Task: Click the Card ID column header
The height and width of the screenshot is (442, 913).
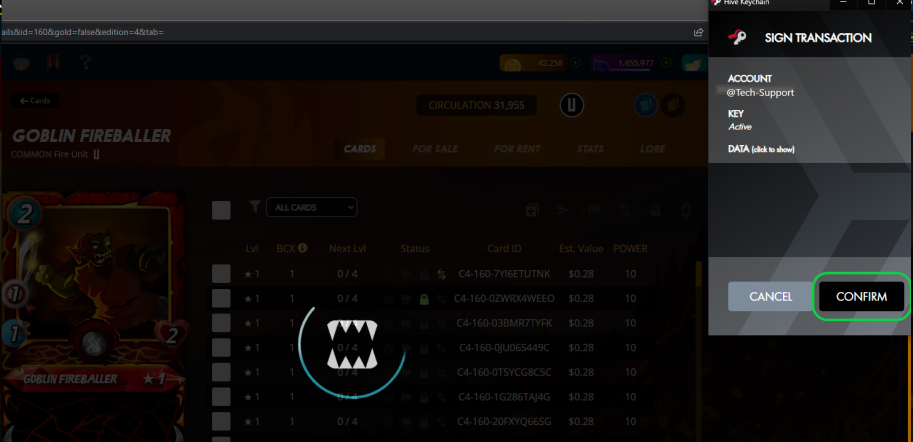Action: 504,249
